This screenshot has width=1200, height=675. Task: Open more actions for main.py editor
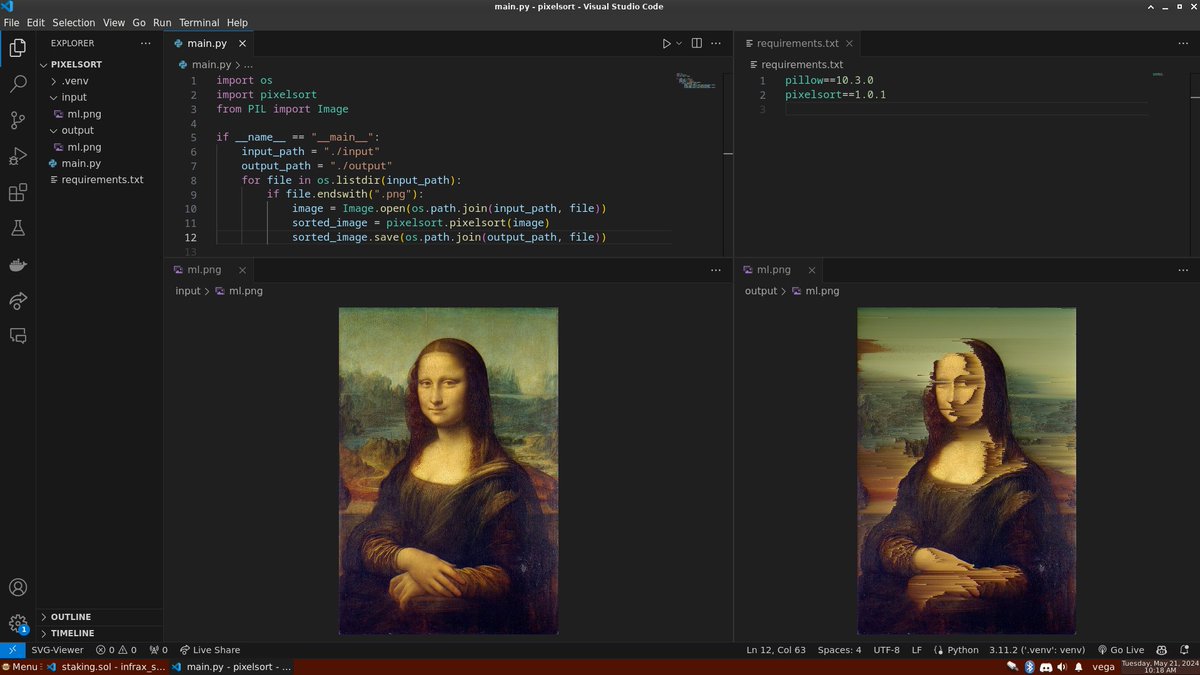tap(716, 44)
